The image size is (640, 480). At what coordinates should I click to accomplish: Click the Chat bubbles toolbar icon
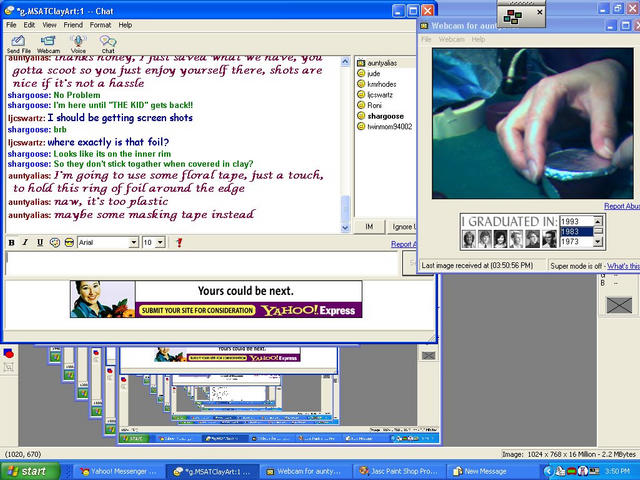[x=108, y=44]
